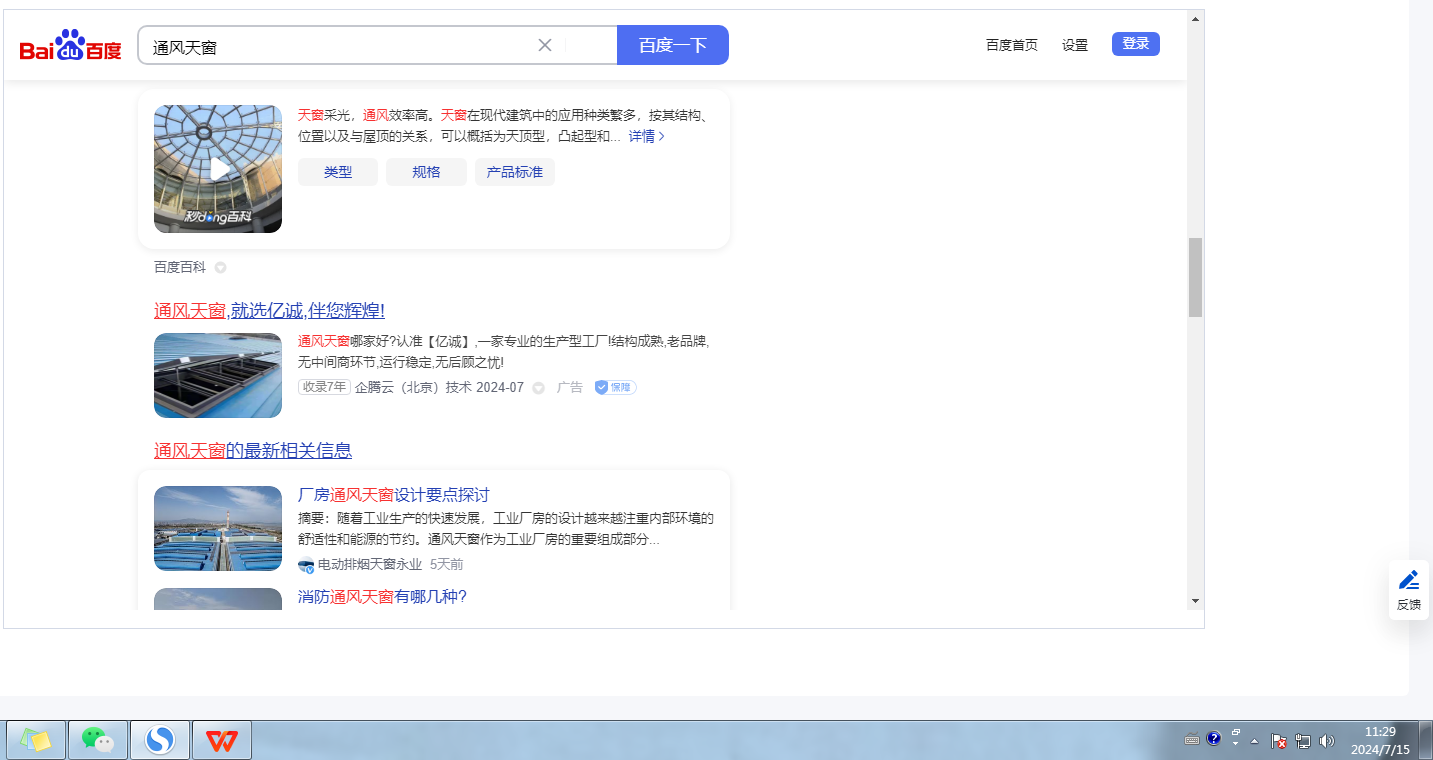Expand the dropdown next to 百度百科
The width and height of the screenshot is (1433, 760).
coord(221,268)
